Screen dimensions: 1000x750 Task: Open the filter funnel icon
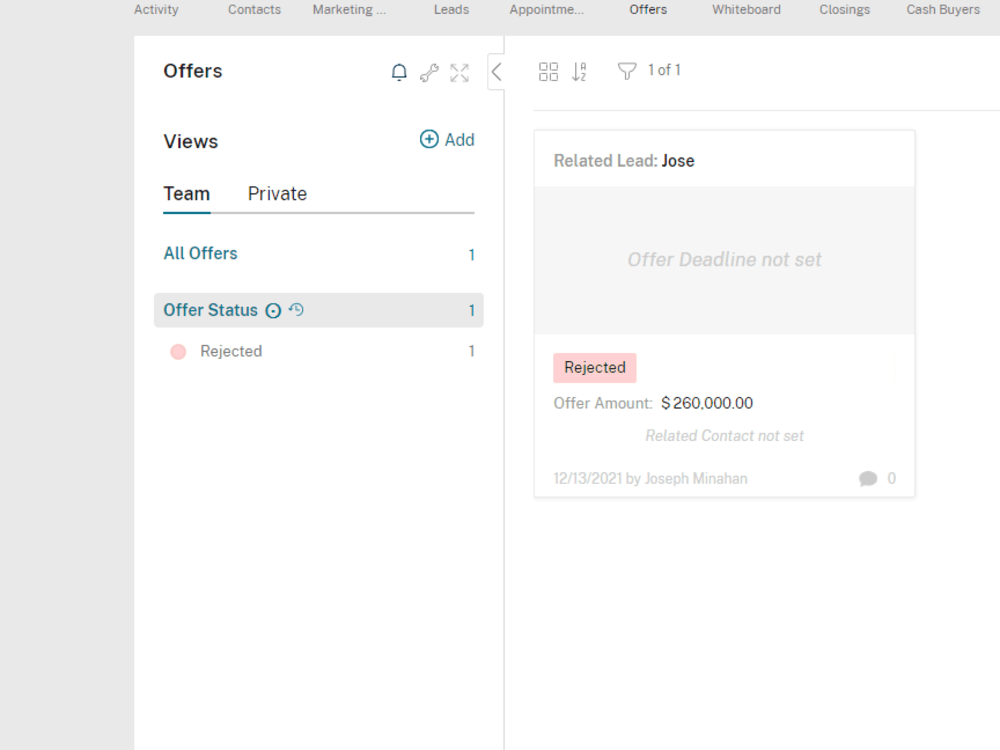coord(627,71)
